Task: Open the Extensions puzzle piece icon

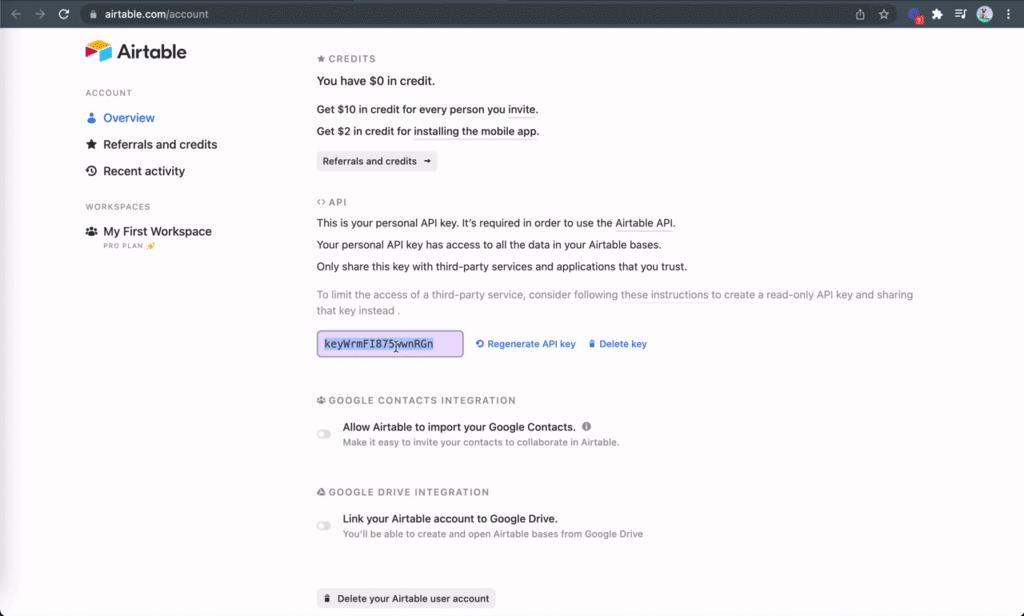Action: point(937,14)
